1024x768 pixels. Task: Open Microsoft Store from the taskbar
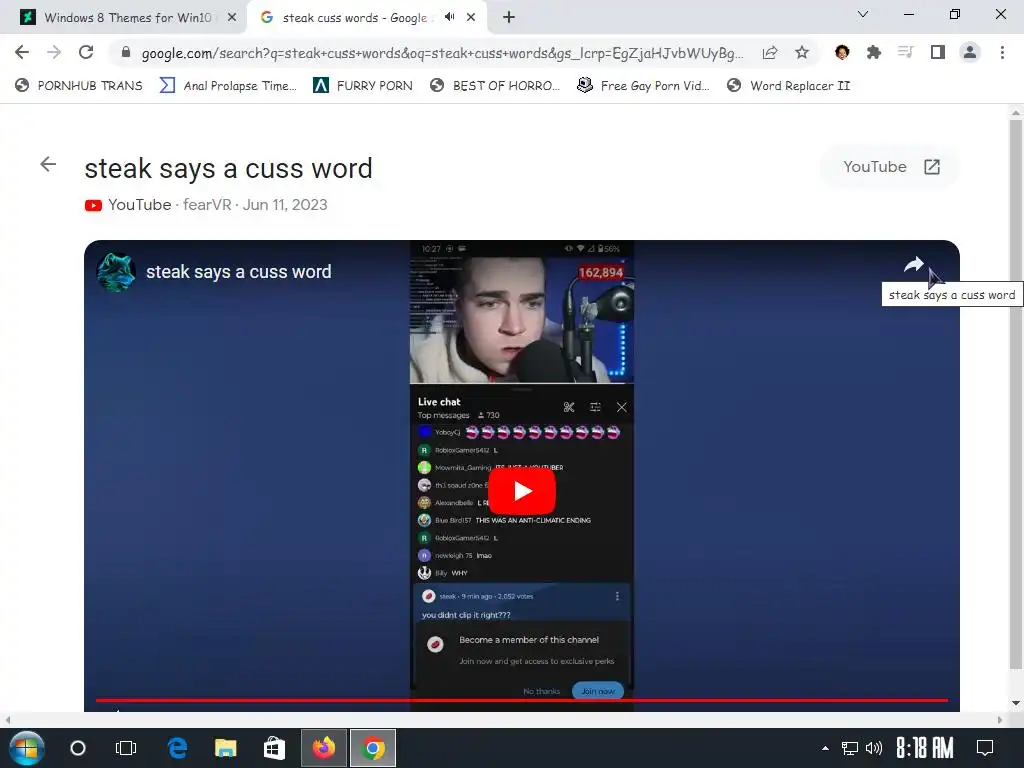[274, 748]
